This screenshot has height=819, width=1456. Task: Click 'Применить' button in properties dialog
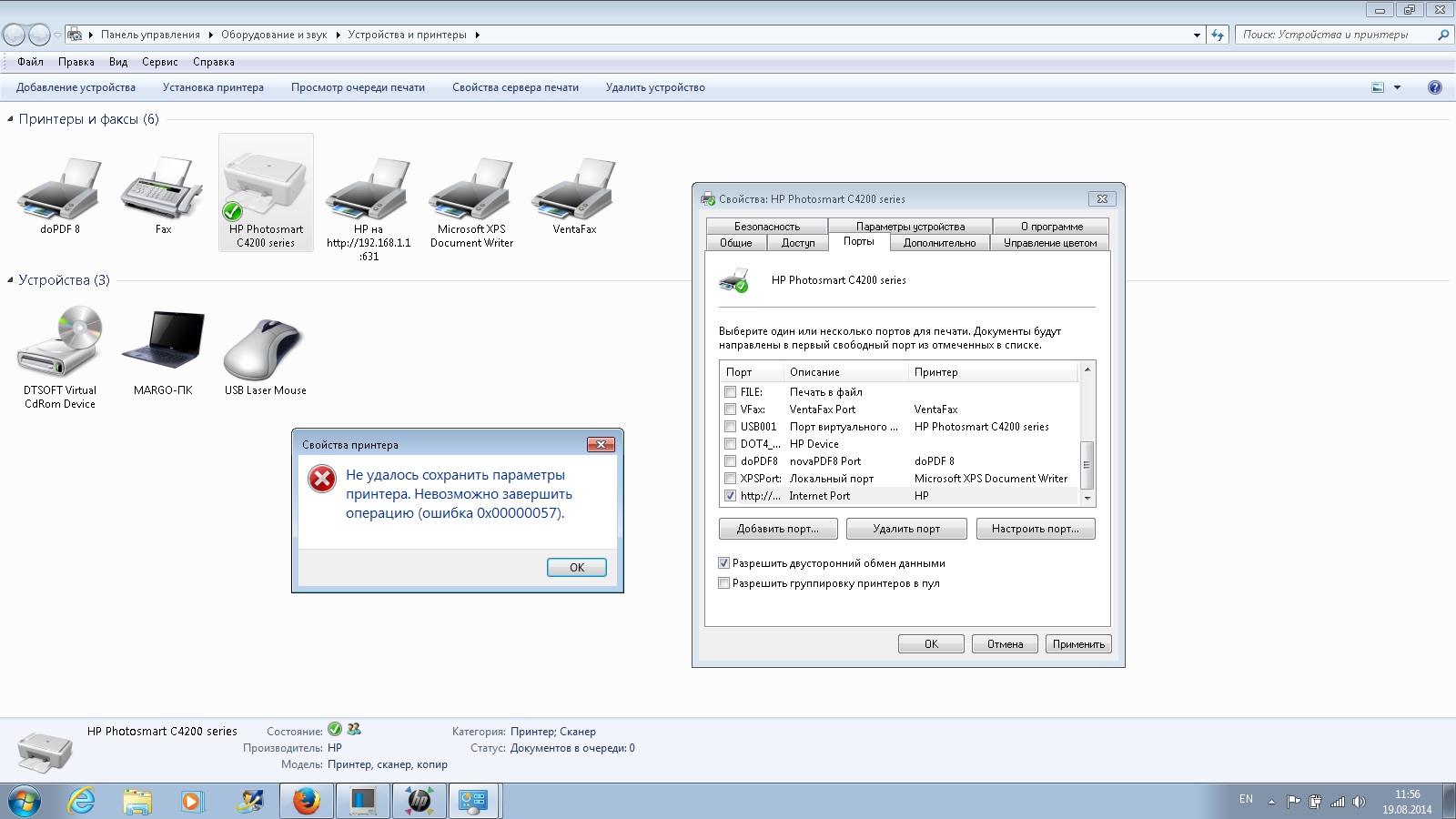(x=1078, y=644)
